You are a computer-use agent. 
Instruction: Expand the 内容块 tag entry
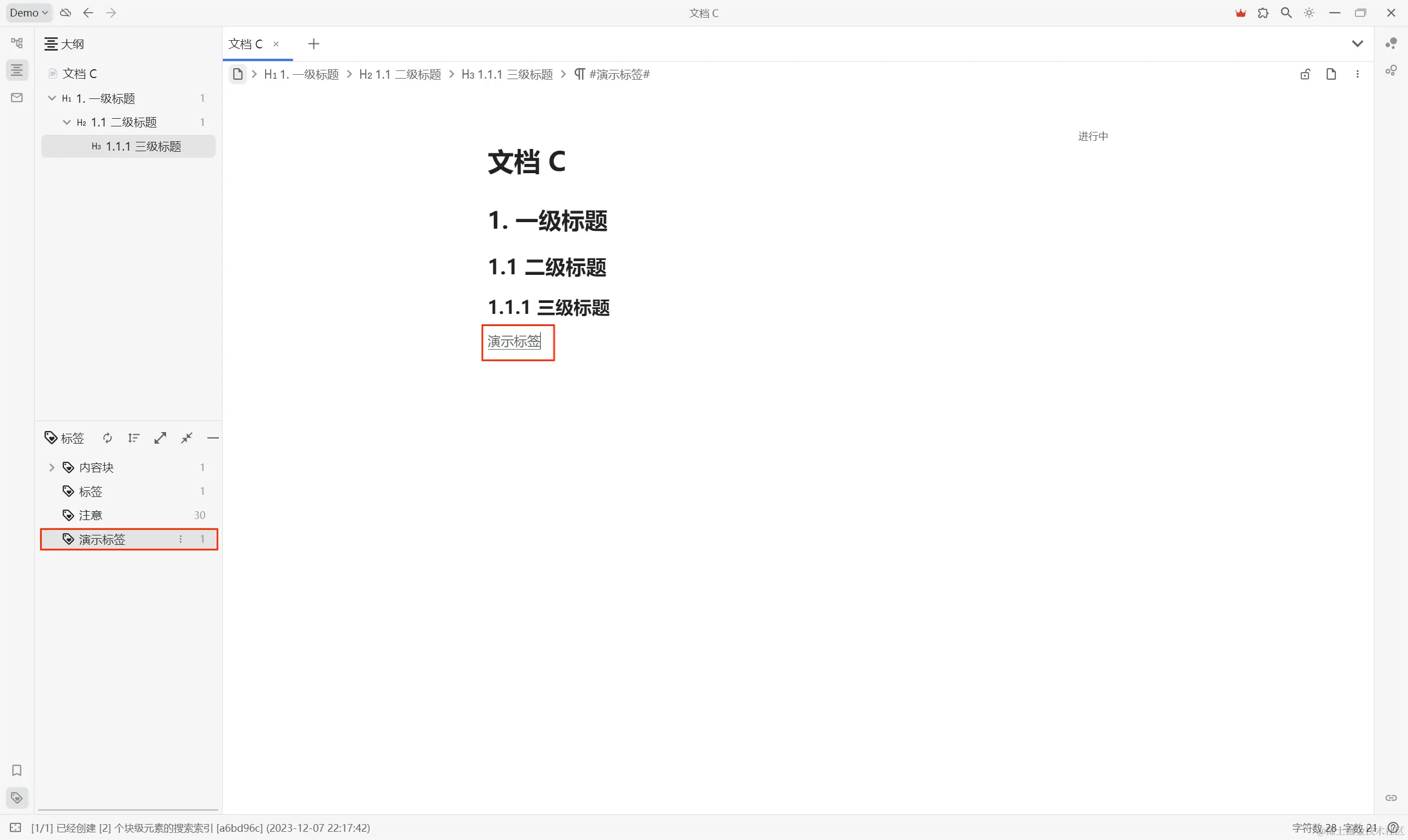click(x=52, y=467)
